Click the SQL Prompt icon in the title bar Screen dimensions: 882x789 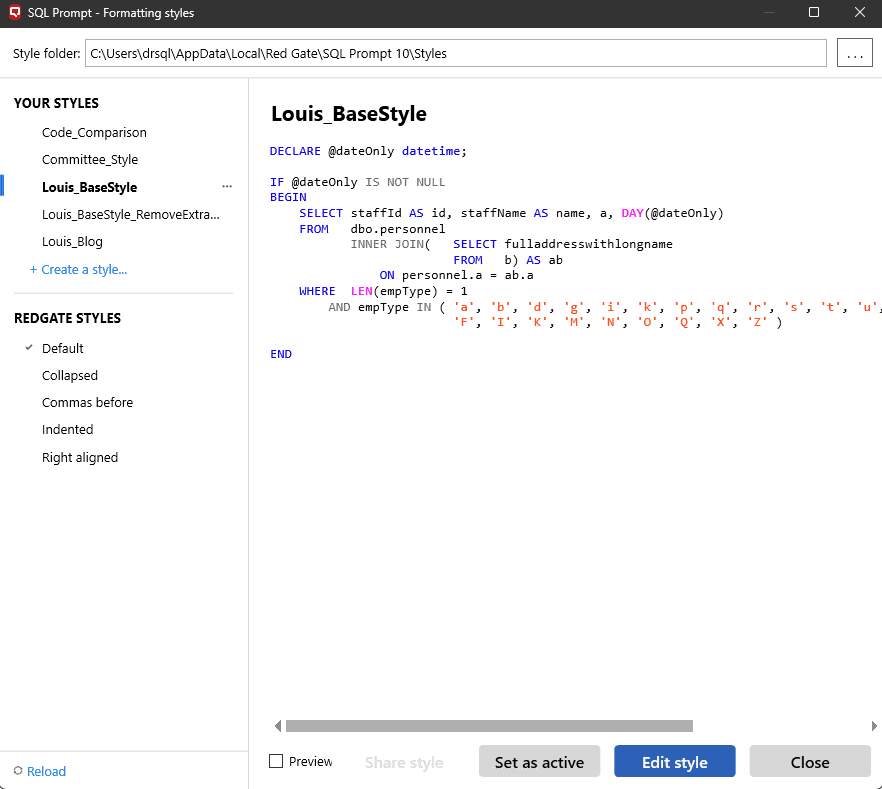pos(13,13)
